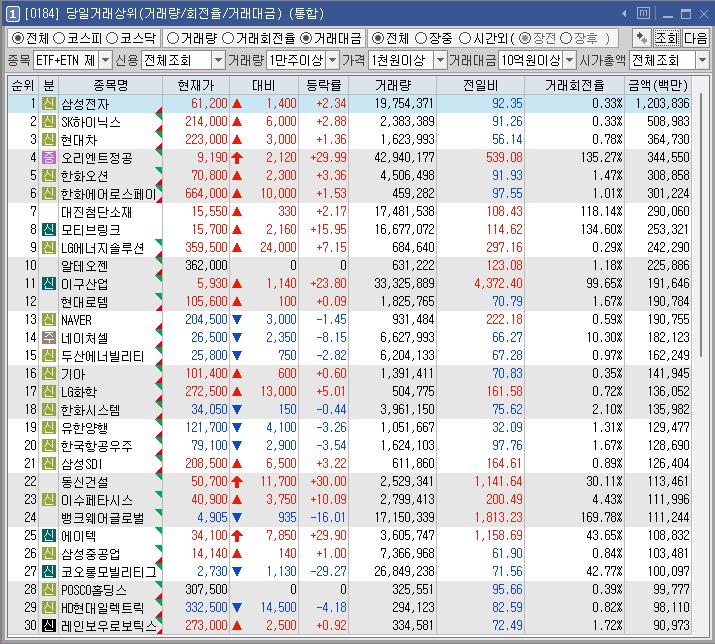Select the 대진첨단소재 row
Viewport: 715px width, 644px height.
click(x=349, y=212)
